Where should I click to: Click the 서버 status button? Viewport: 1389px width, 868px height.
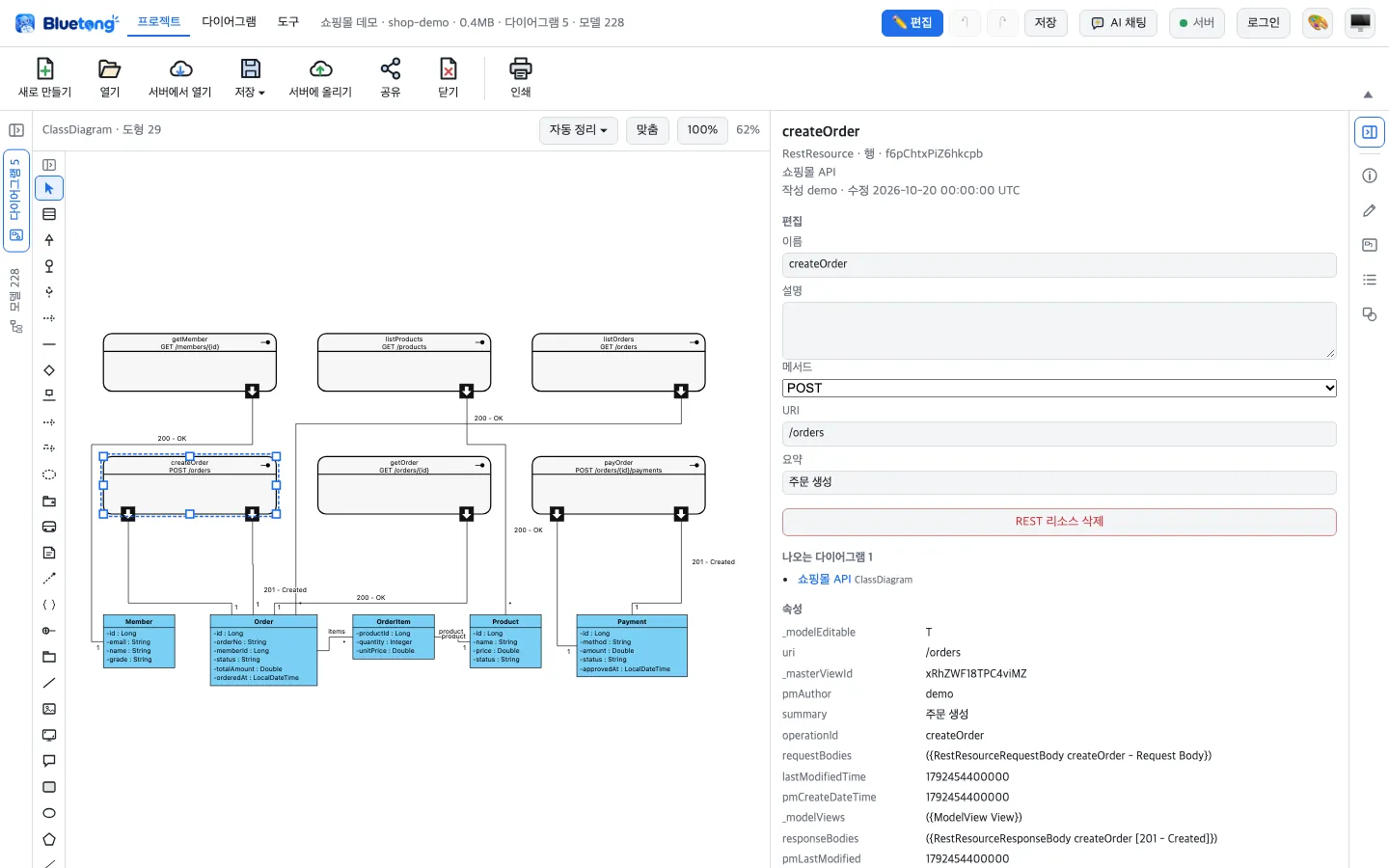pyautogui.click(x=1197, y=23)
